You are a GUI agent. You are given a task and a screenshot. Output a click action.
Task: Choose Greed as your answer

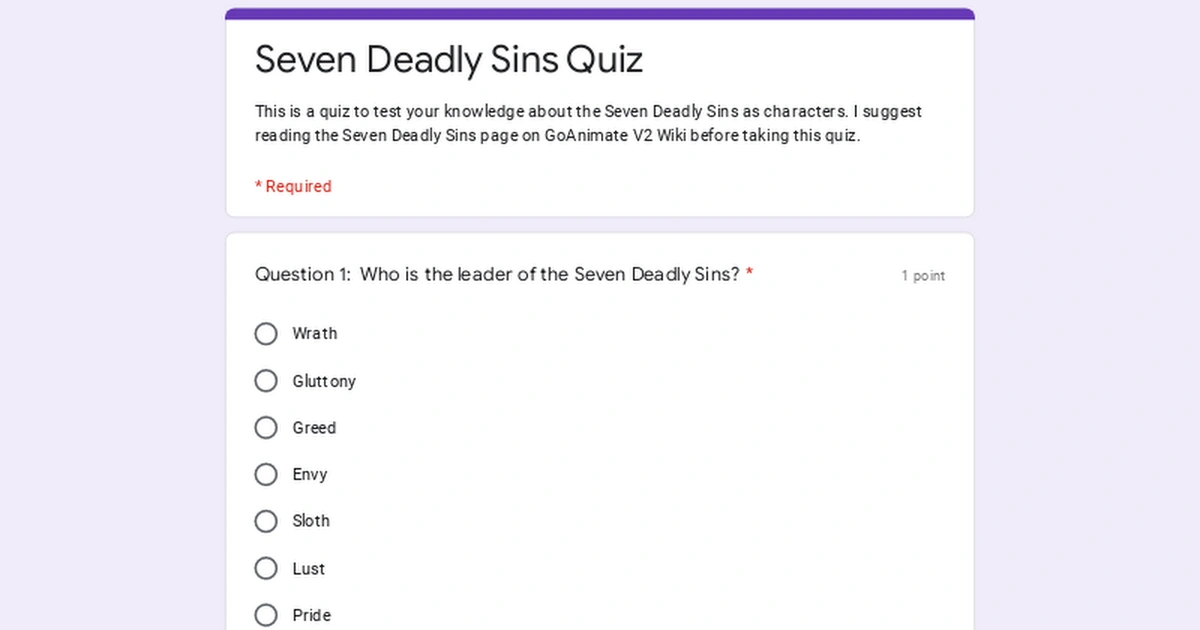tap(266, 427)
